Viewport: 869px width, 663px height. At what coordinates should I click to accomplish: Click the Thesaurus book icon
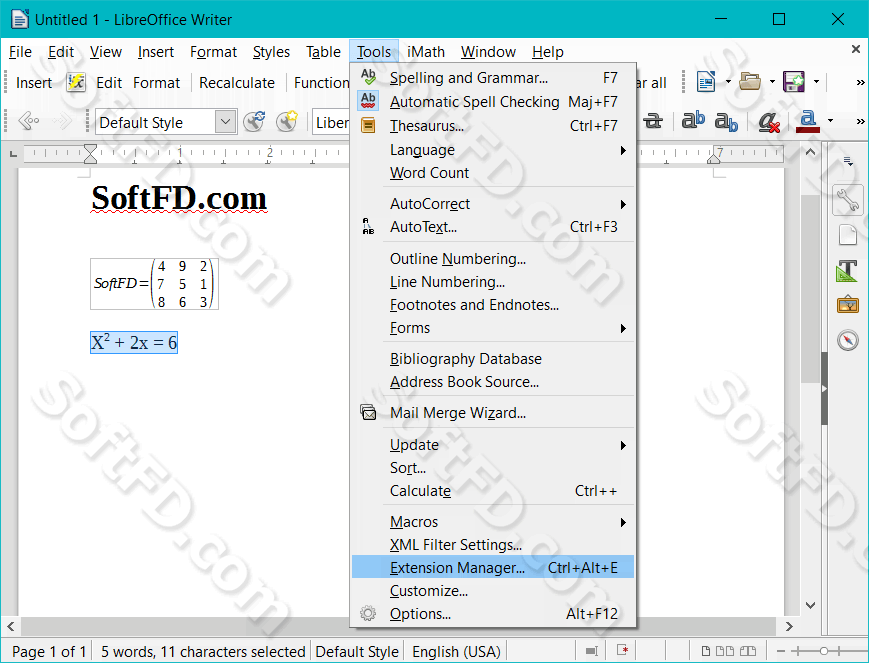point(368,126)
